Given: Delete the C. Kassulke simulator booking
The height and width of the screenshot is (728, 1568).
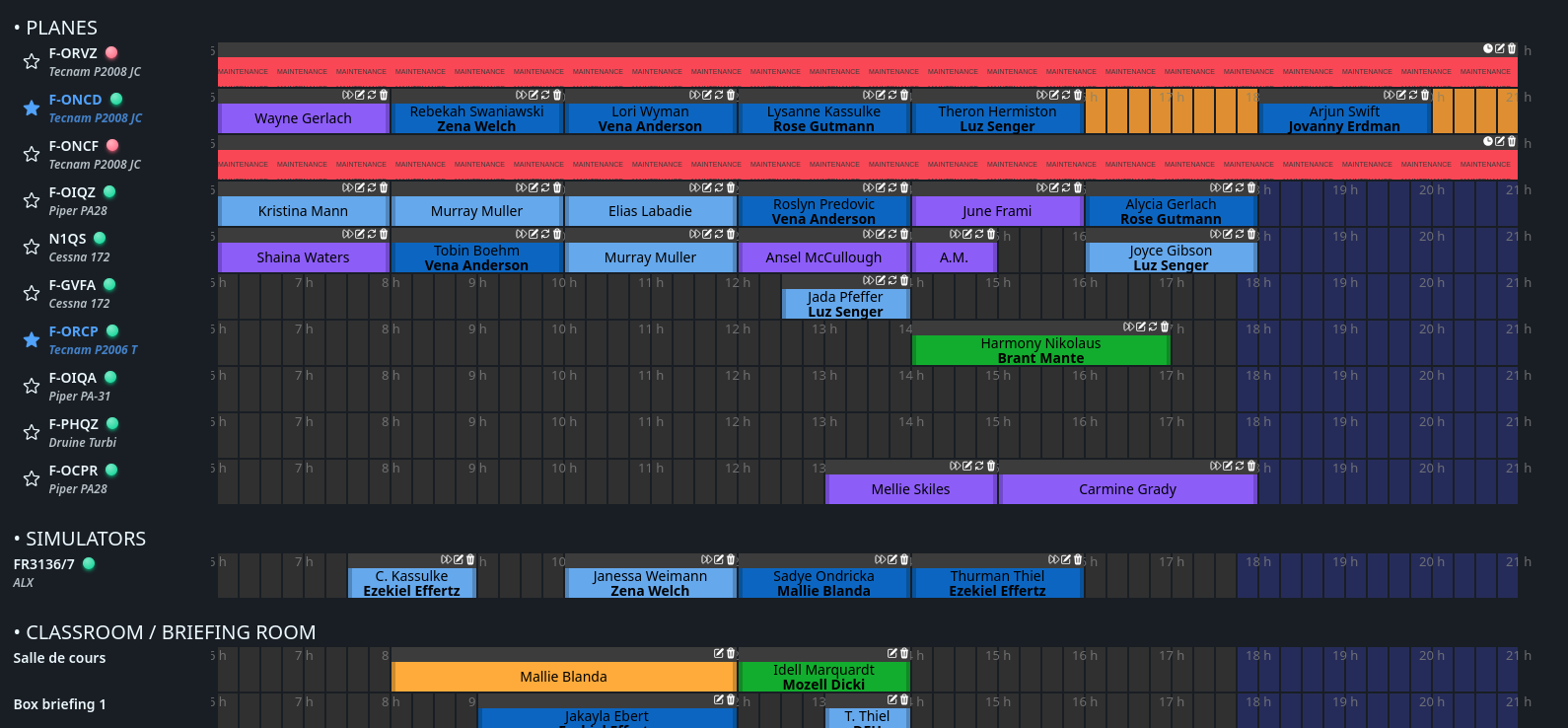Looking at the screenshot, I should point(470,559).
